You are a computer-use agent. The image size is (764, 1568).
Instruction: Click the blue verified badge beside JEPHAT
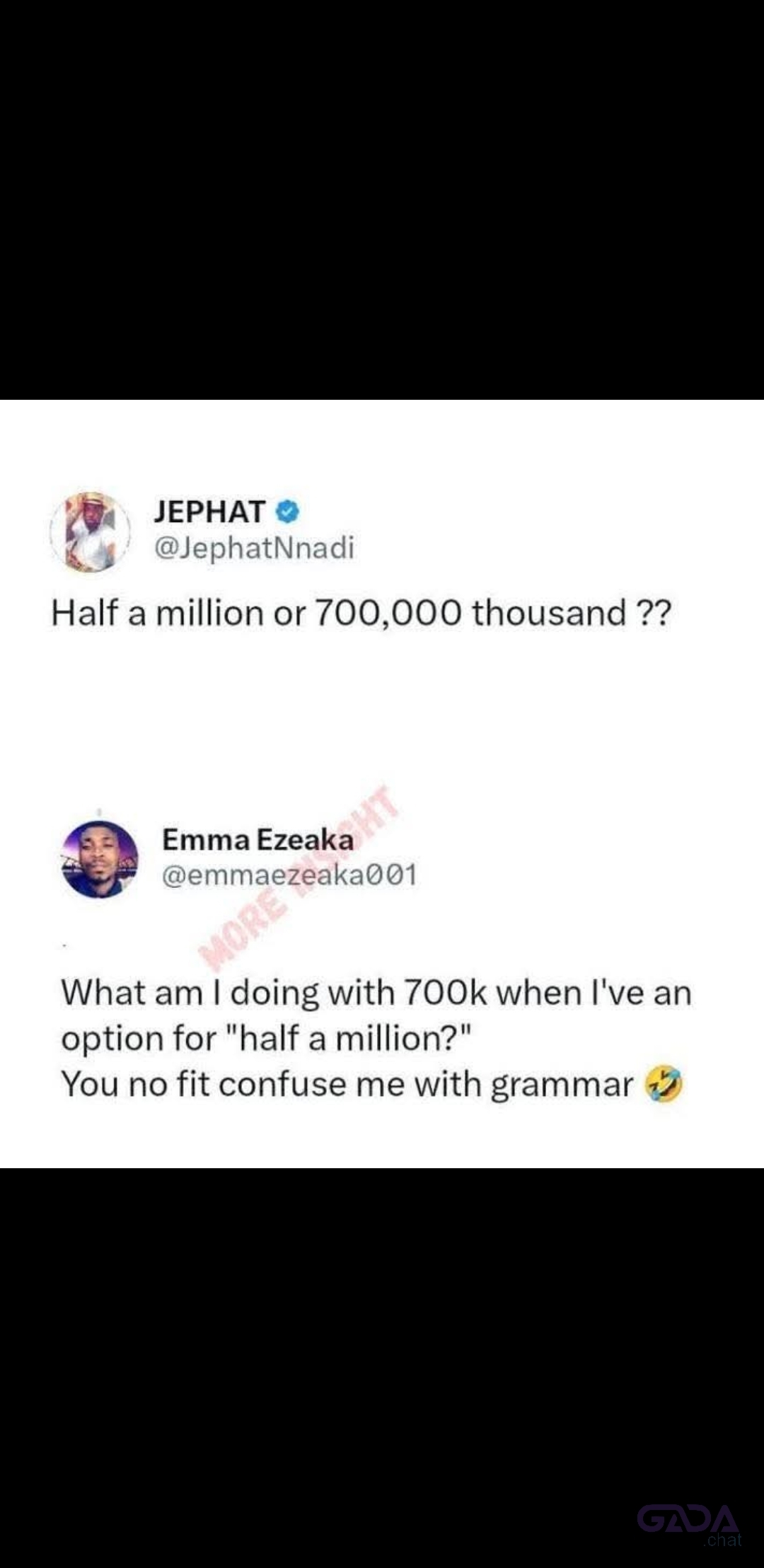288,512
